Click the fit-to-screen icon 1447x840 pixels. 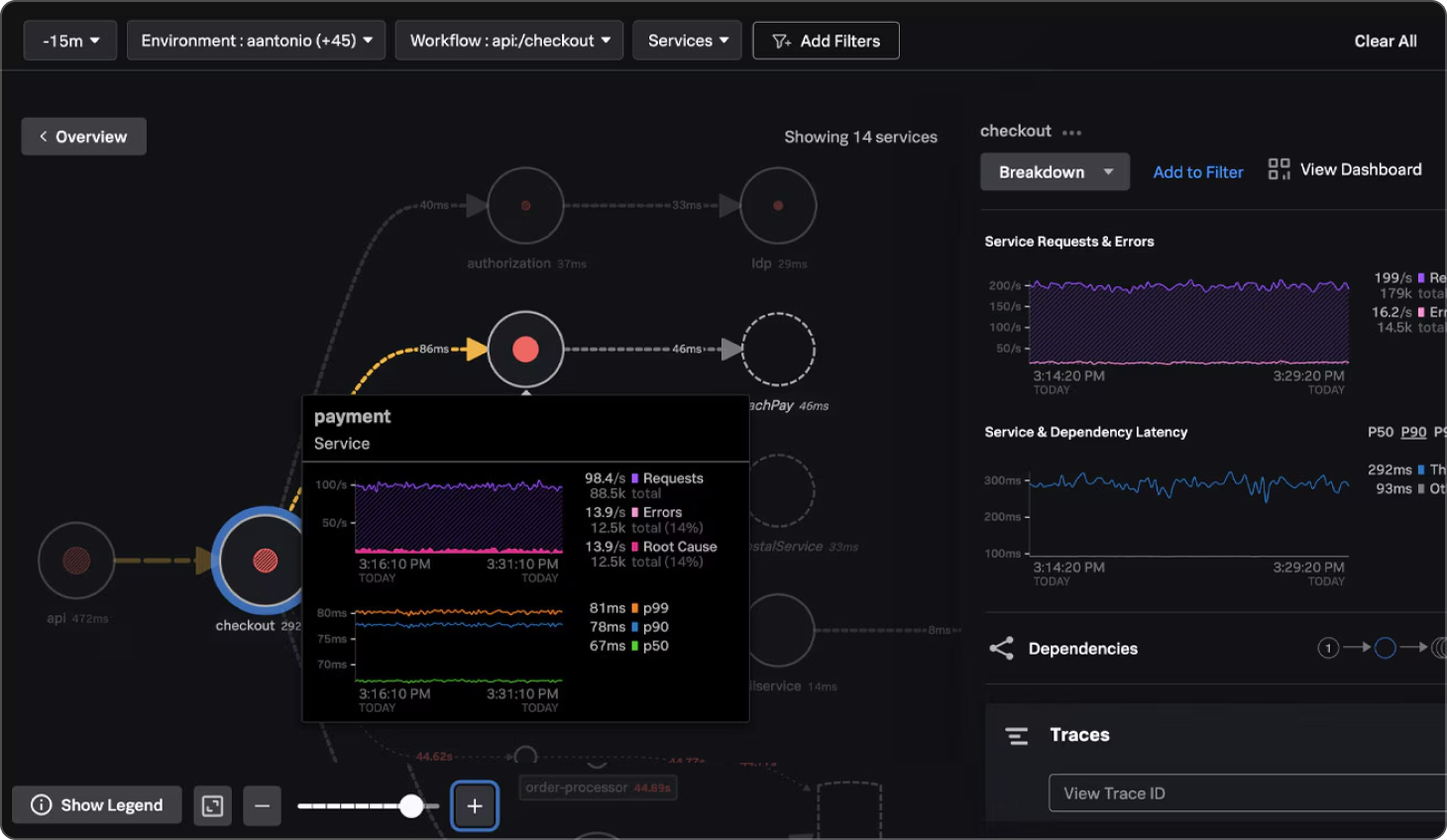pos(213,805)
